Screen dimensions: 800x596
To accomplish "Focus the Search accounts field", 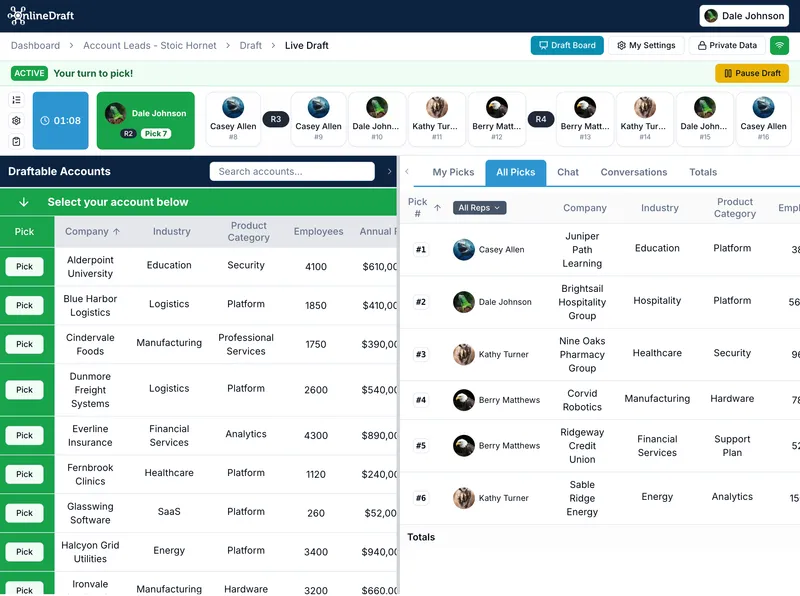I will point(292,171).
